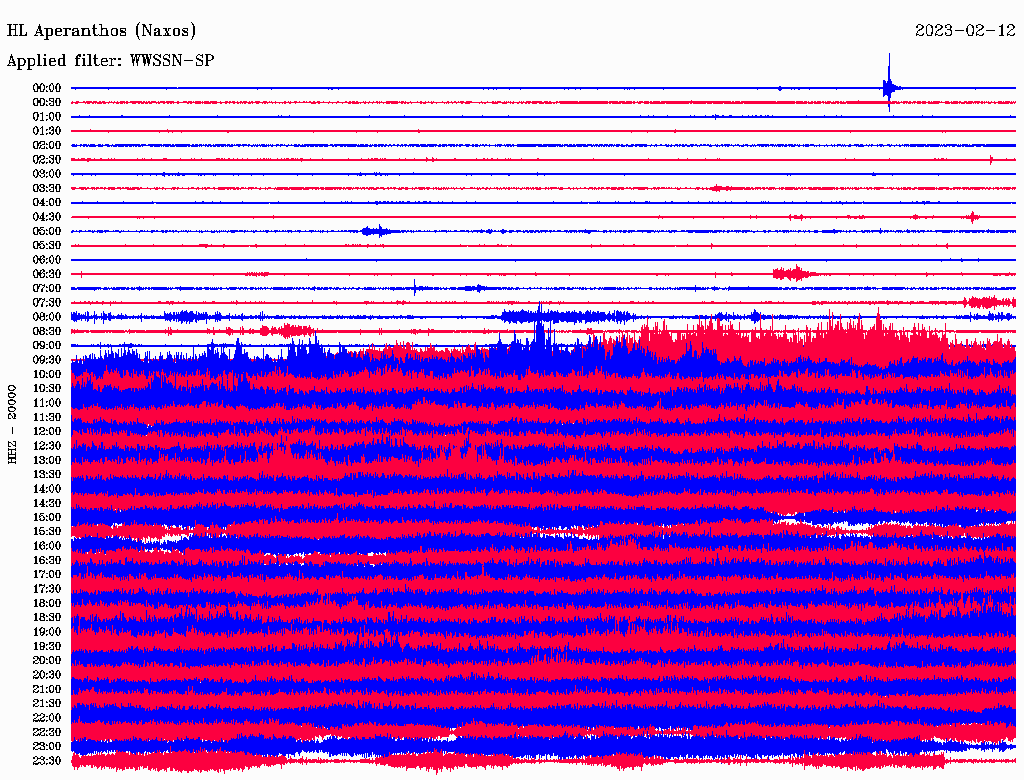Click the 04:00 time label
Viewport: 1024px width, 780px height.
click(47, 203)
